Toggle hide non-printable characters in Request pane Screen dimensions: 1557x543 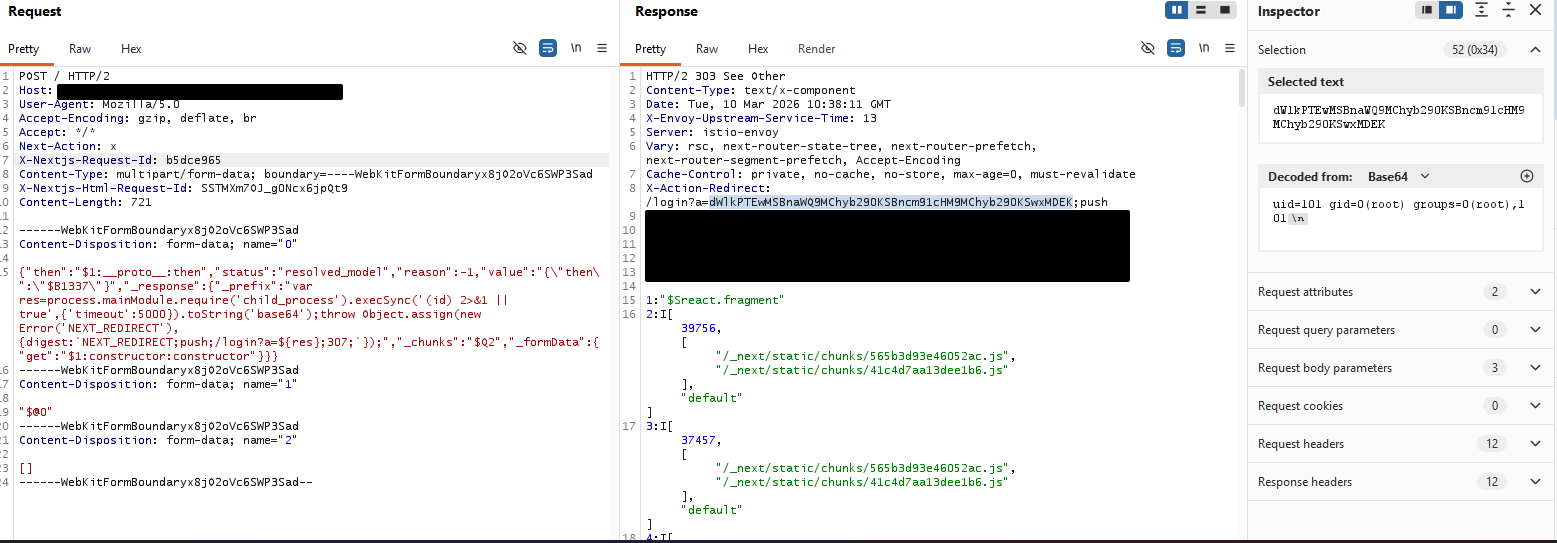tap(519, 48)
